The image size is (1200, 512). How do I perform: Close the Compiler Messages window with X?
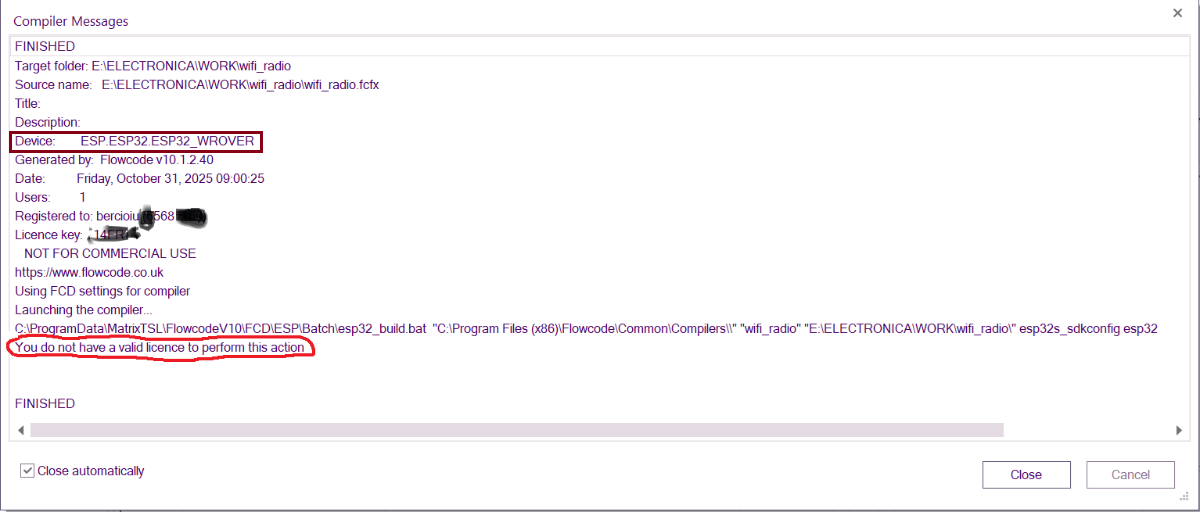1175,13
